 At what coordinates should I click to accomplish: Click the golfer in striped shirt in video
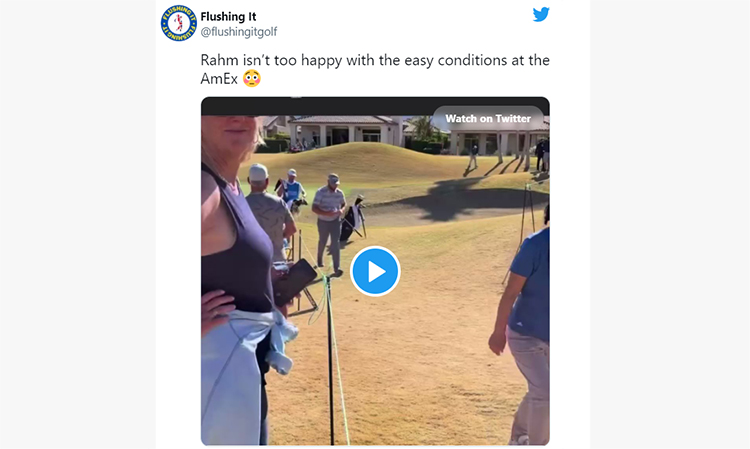330,222
